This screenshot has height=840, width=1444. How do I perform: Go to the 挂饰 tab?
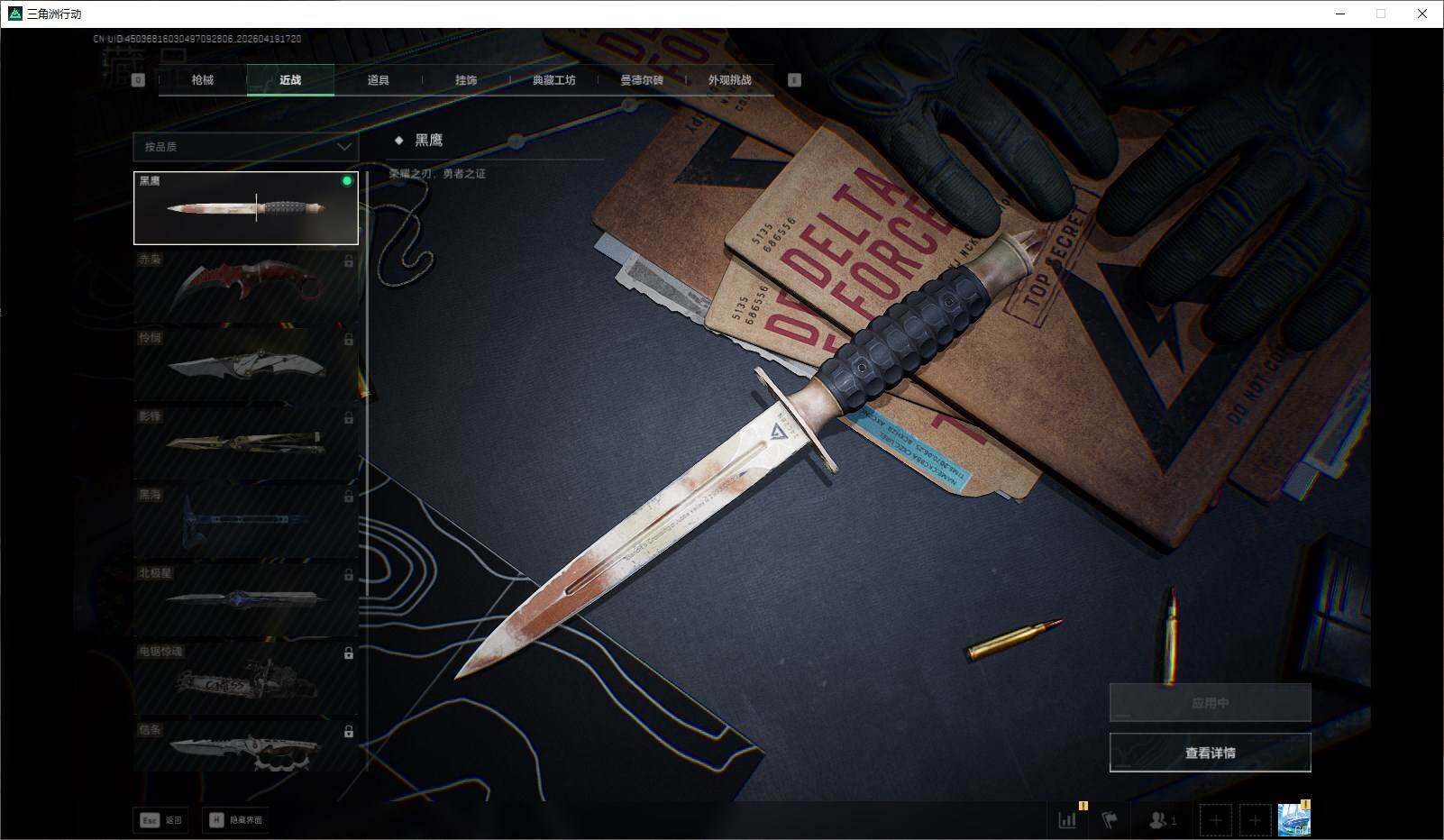[x=466, y=80]
